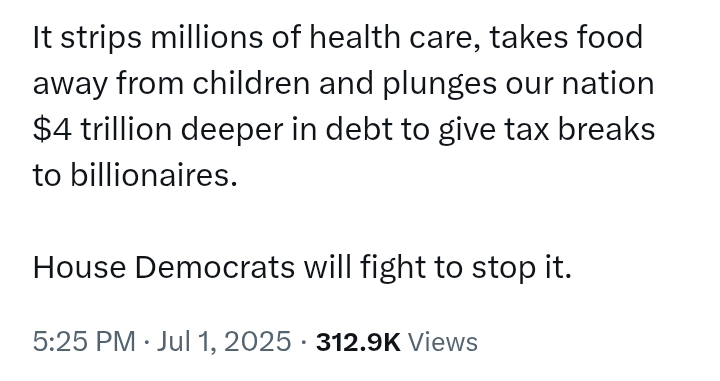Open the 5:25 PM timestamp link
Viewport: 720px width, 381px height.
point(84,342)
